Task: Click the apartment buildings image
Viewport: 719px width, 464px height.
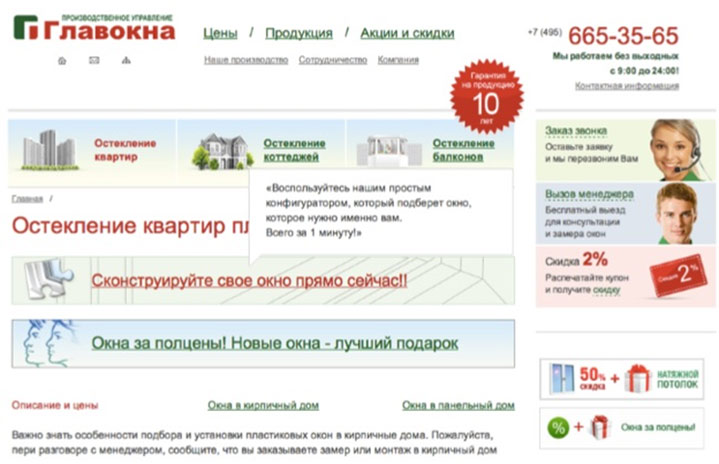Action: pos(49,150)
